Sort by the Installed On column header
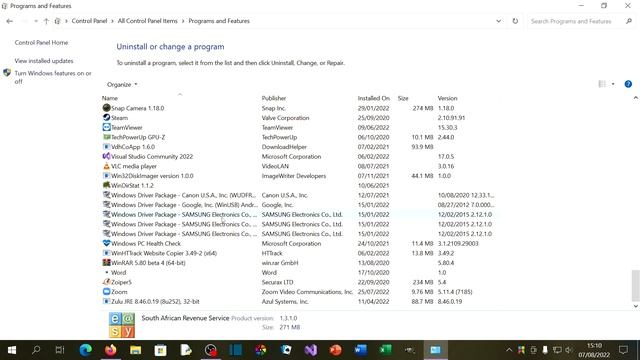The image size is (640, 360). [373, 98]
